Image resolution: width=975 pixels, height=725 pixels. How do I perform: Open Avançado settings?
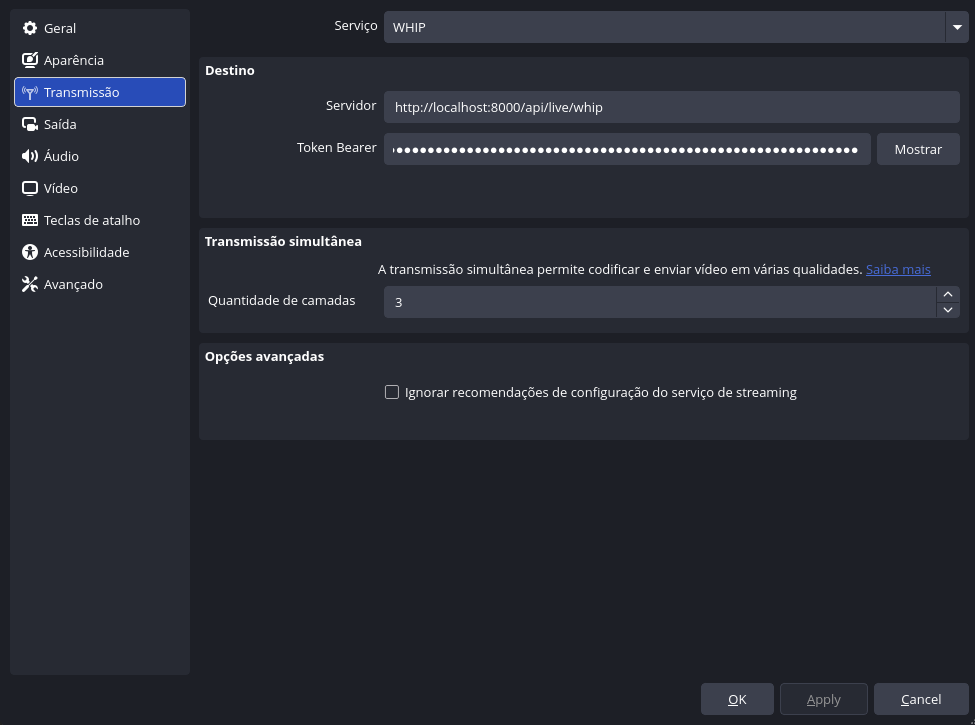tap(99, 284)
